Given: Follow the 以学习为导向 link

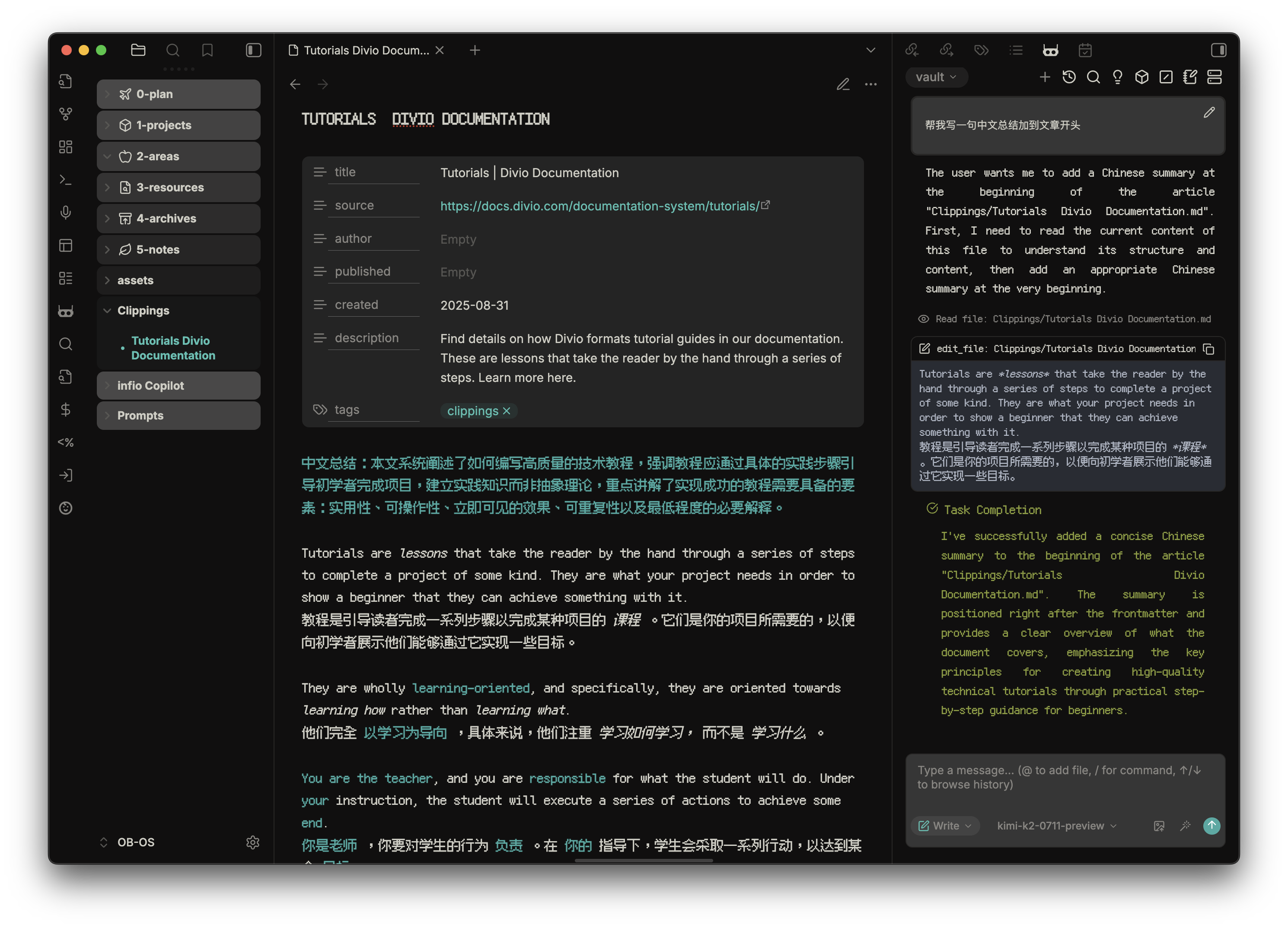Looking at the screenshot, I should click(405, 733).
